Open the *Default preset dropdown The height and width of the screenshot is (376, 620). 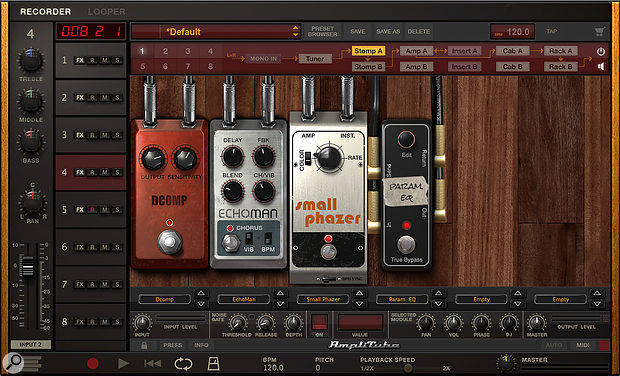pos(215,32)
